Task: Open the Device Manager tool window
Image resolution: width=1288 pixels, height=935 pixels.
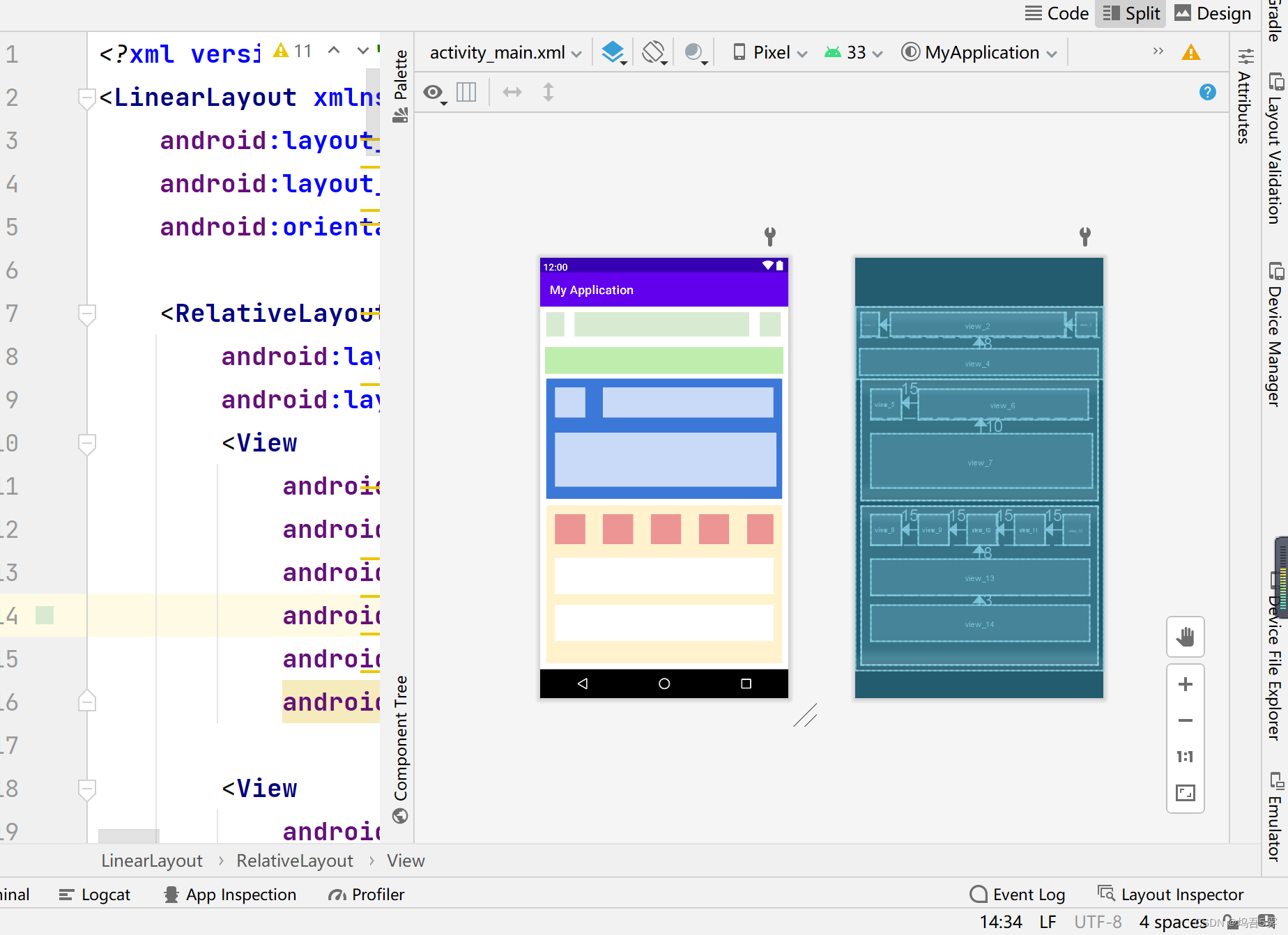Action: [1275, 334]
